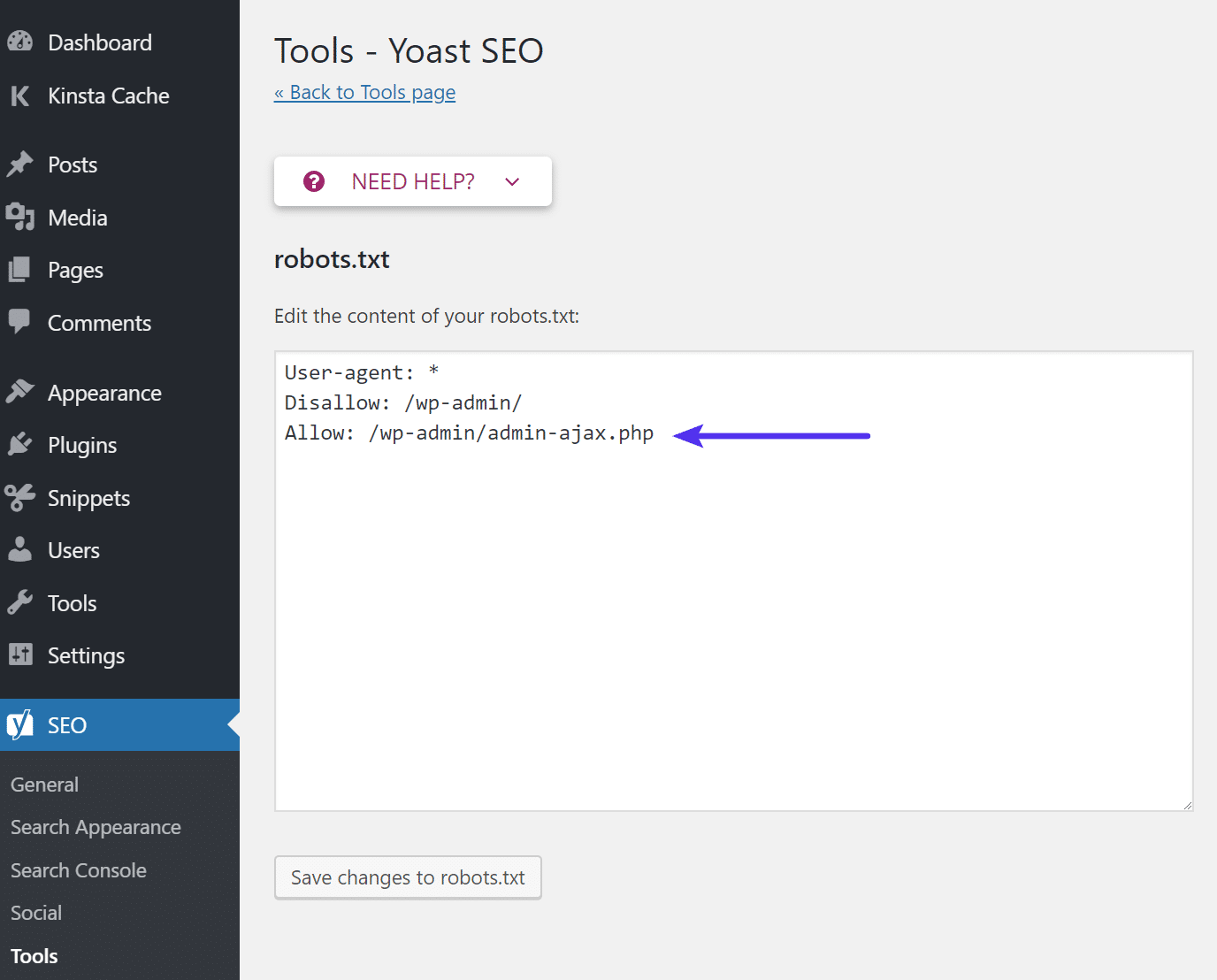
Task: Place cursor inside the robots.txt editor
Action: click(733, 575)
